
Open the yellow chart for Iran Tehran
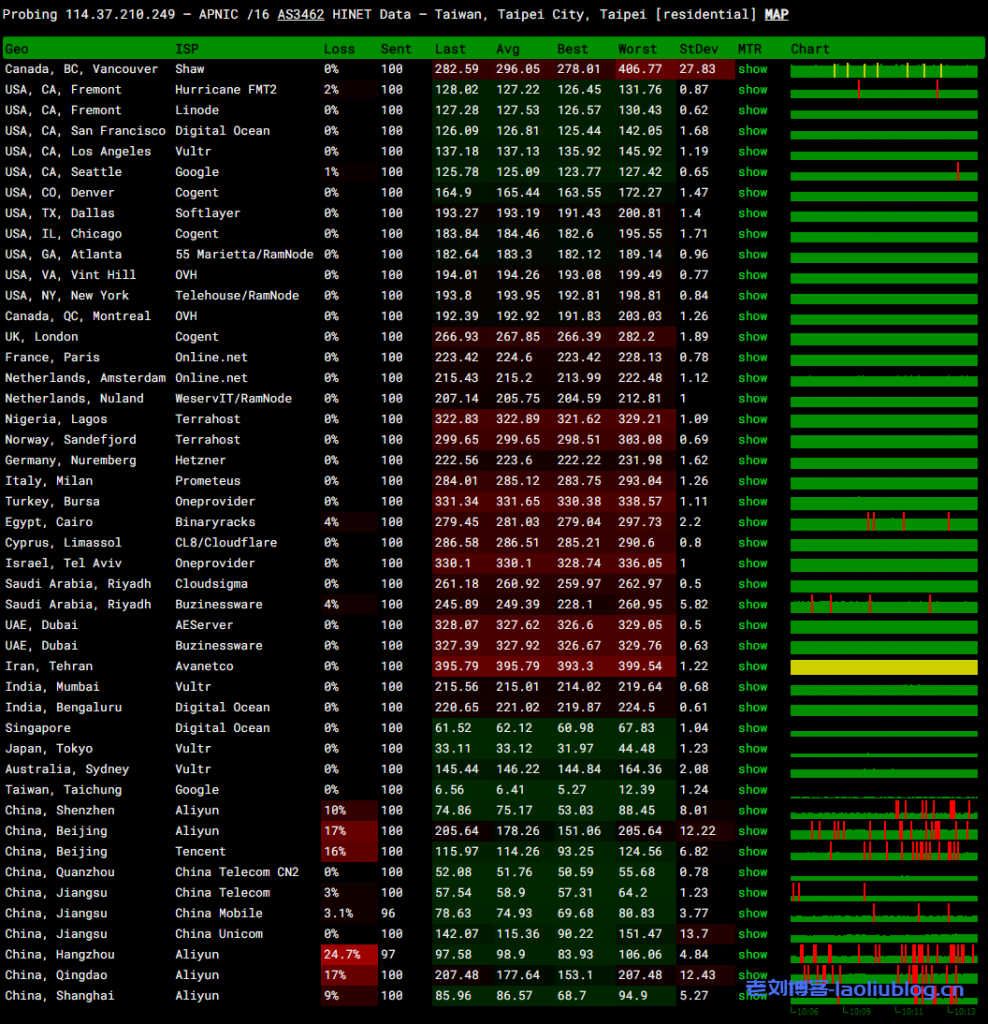[x=883, y=667]
